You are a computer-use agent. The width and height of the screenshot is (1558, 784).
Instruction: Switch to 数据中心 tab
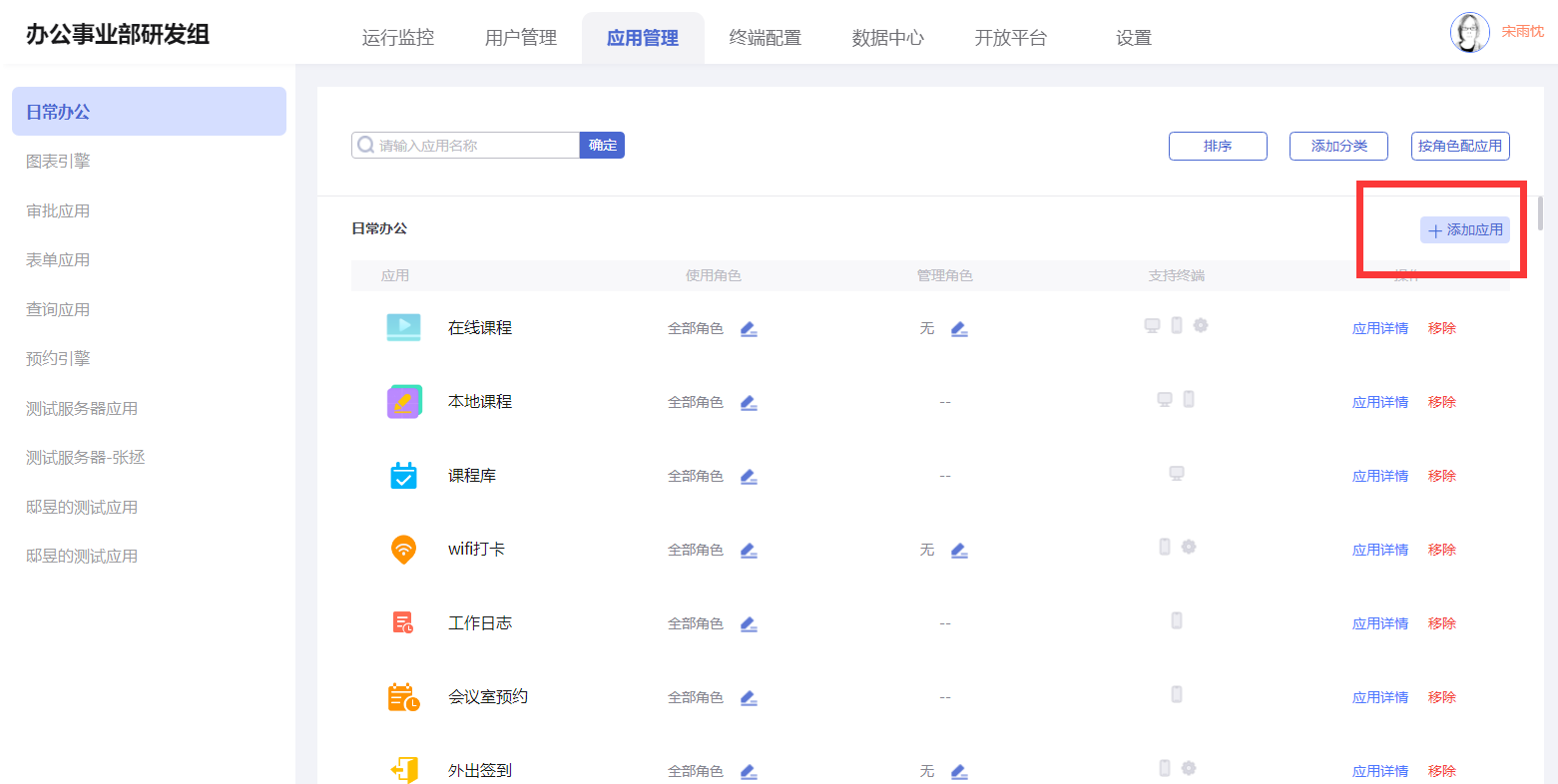[x=887, y=38]
